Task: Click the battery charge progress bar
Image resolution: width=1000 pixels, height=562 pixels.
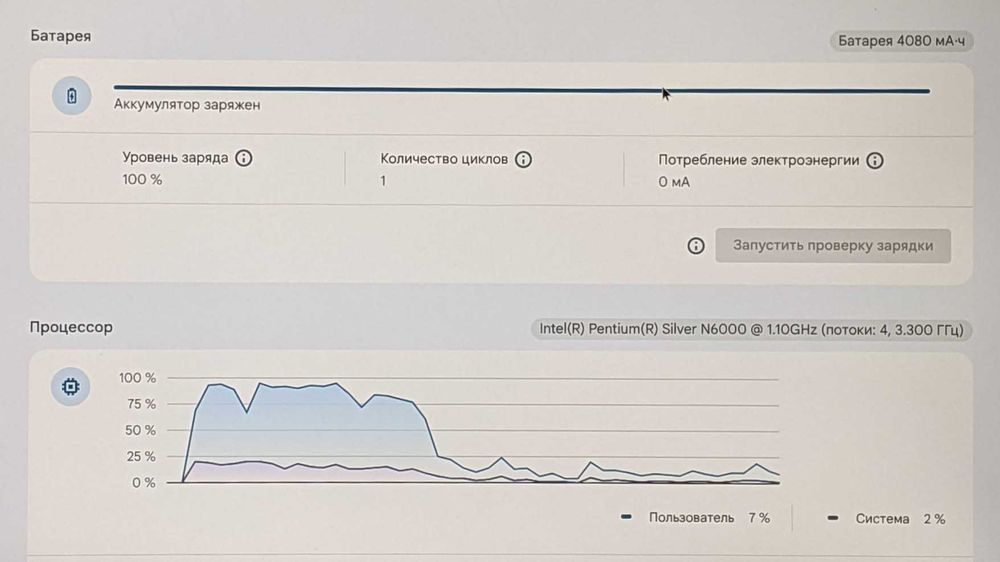Action: [x=522, y=89]
